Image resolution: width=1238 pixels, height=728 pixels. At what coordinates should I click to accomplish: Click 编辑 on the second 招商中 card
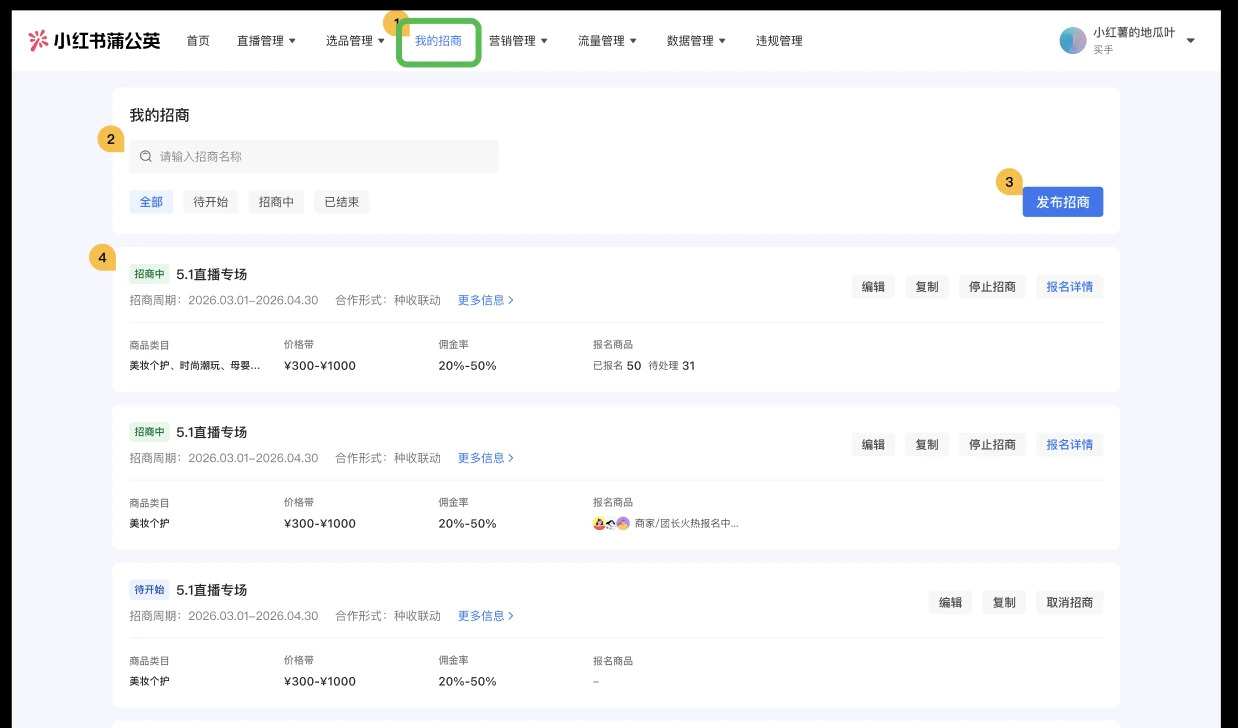click(873, 445)
